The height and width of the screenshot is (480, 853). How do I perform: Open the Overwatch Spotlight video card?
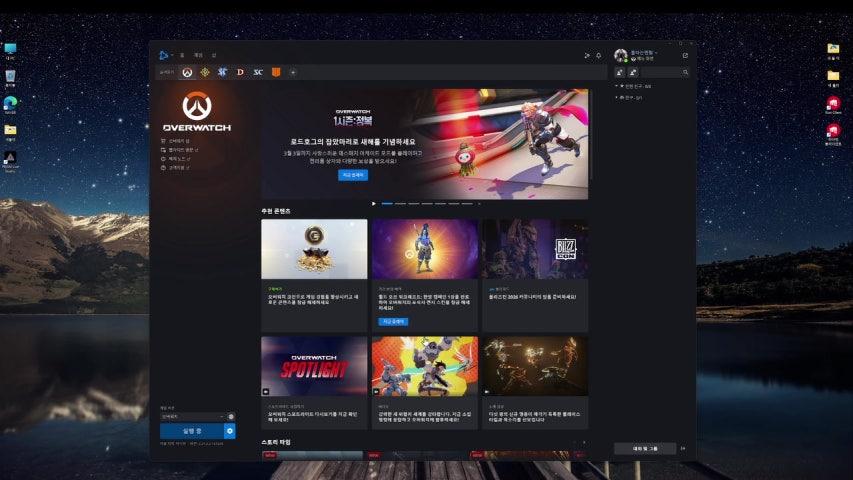point(314,383)
